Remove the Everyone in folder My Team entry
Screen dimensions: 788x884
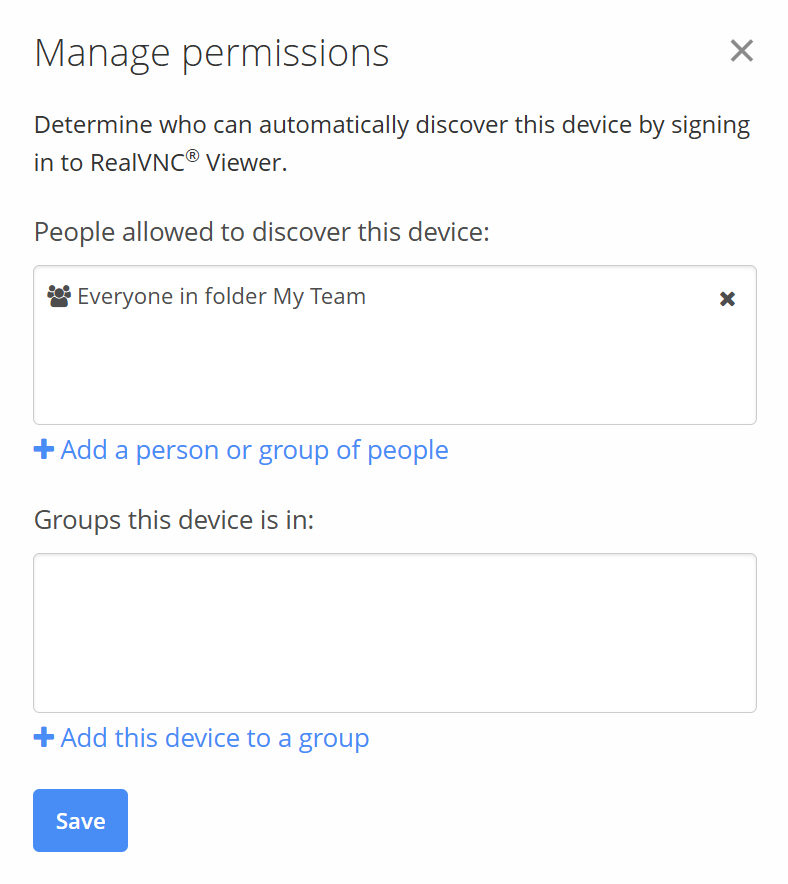(728, 298)
